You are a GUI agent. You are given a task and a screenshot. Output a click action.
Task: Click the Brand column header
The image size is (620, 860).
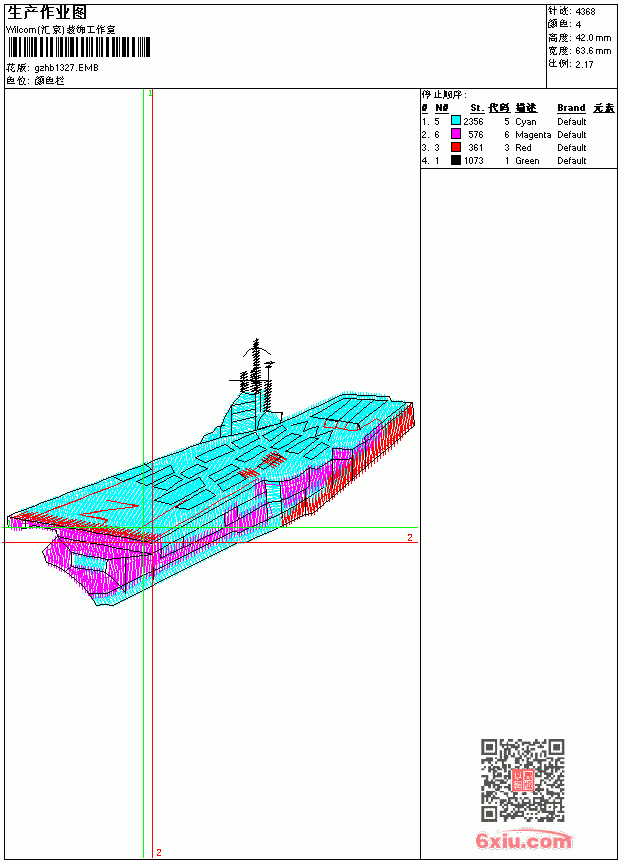pos(571,108)
